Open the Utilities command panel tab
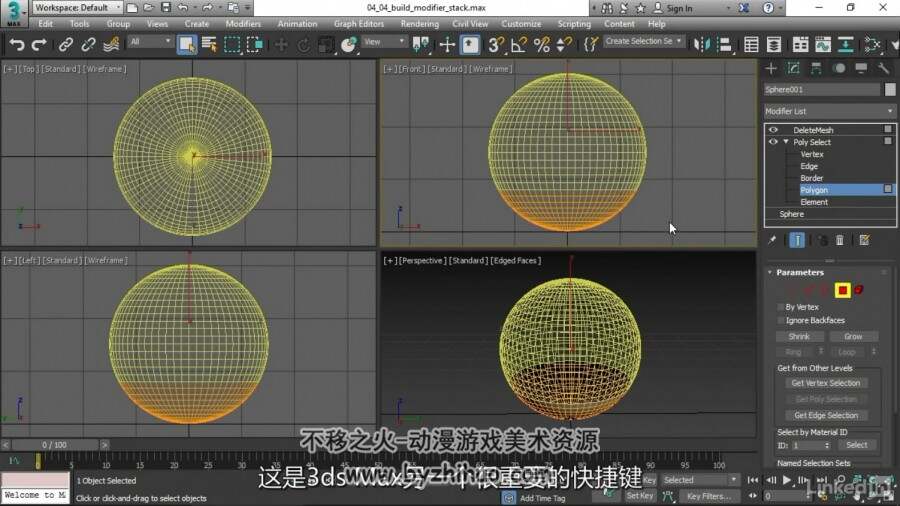This screenshot has width=900, height=506. tap(883, 69)
